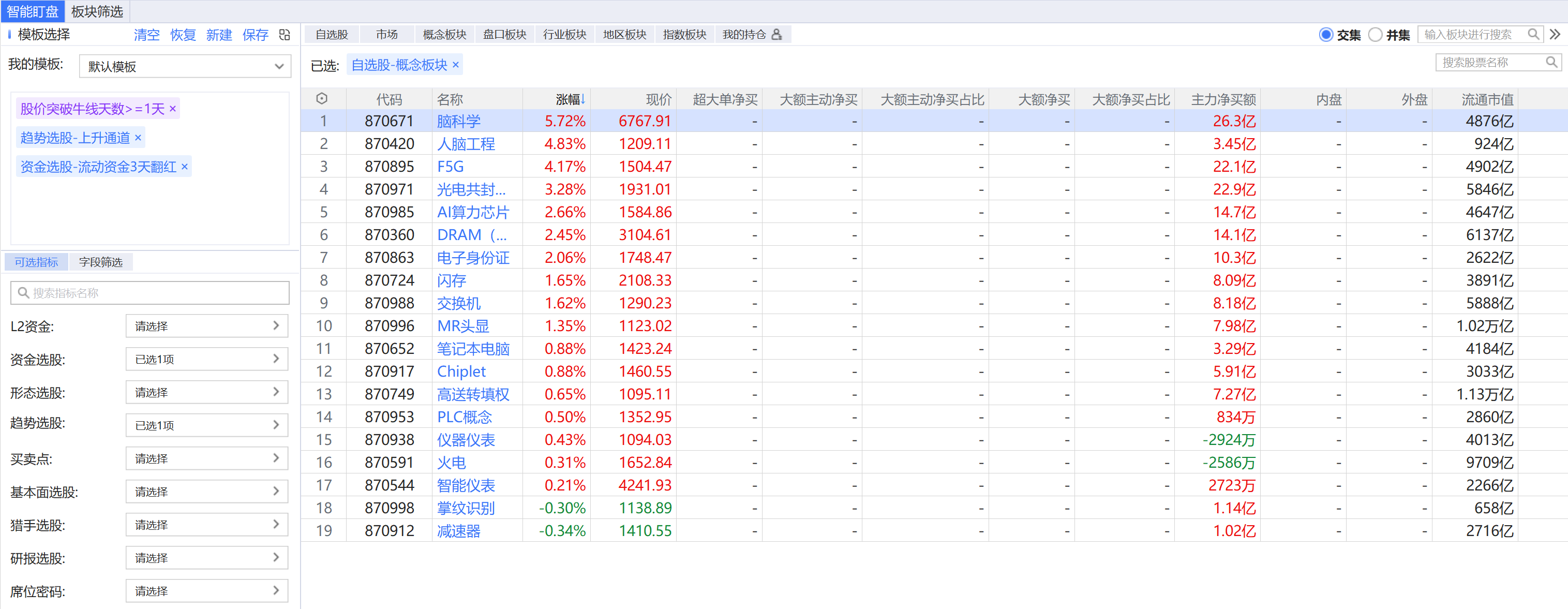Image resolution: width=1568 pixels, height=609 pixels.
Task: Switch to the 字段筛选 tab
Action: coord(100,262)
